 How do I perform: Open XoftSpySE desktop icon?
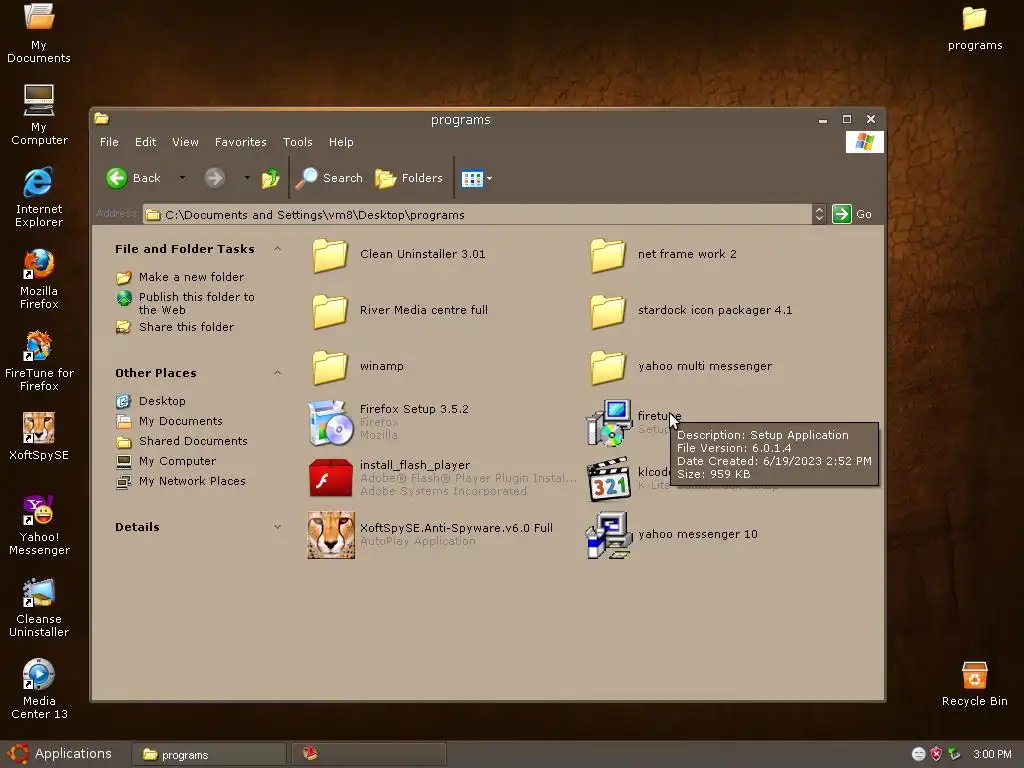point(39,436)
